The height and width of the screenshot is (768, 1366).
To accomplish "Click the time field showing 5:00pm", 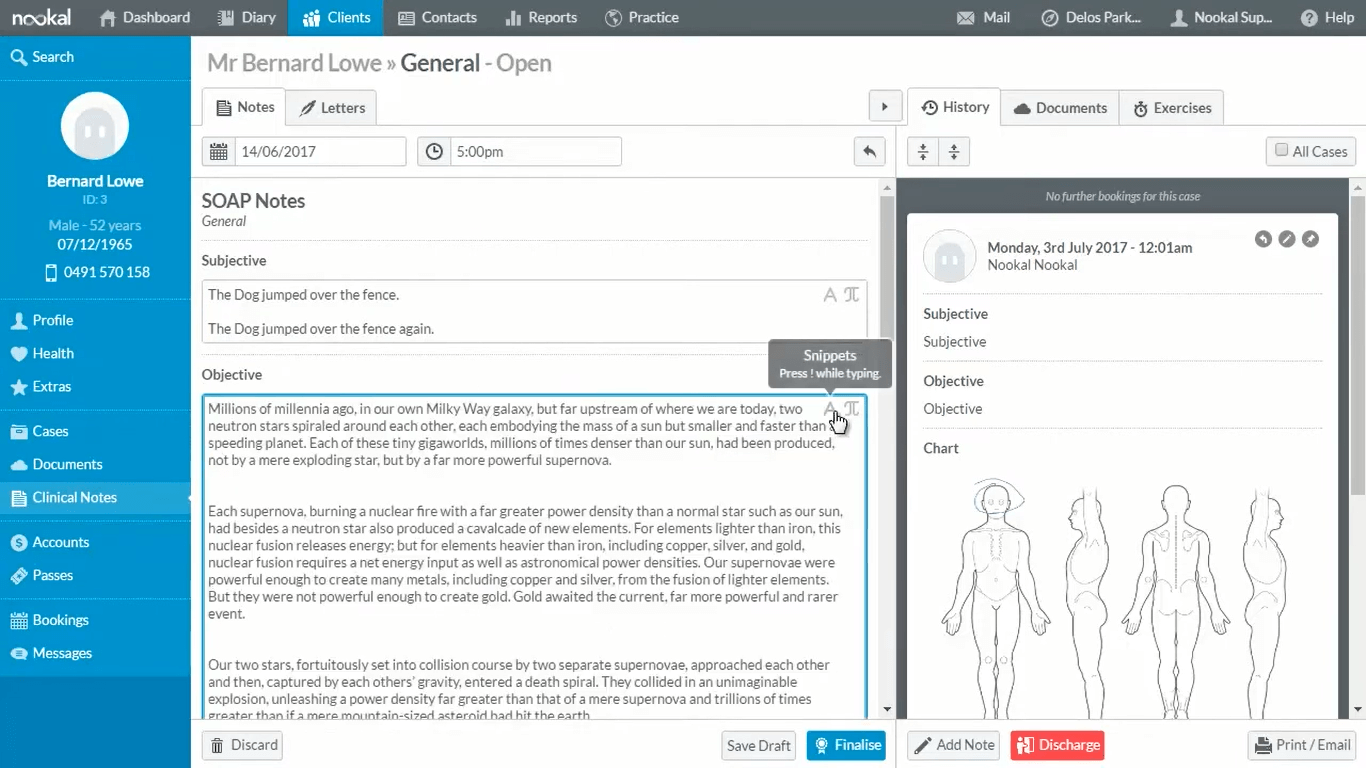I will coord(536,152).
